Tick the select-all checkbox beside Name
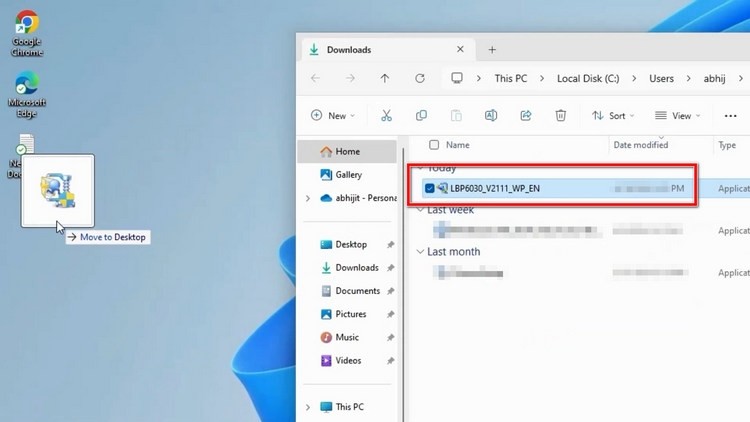750x422 pixels. tap(434, 144)
